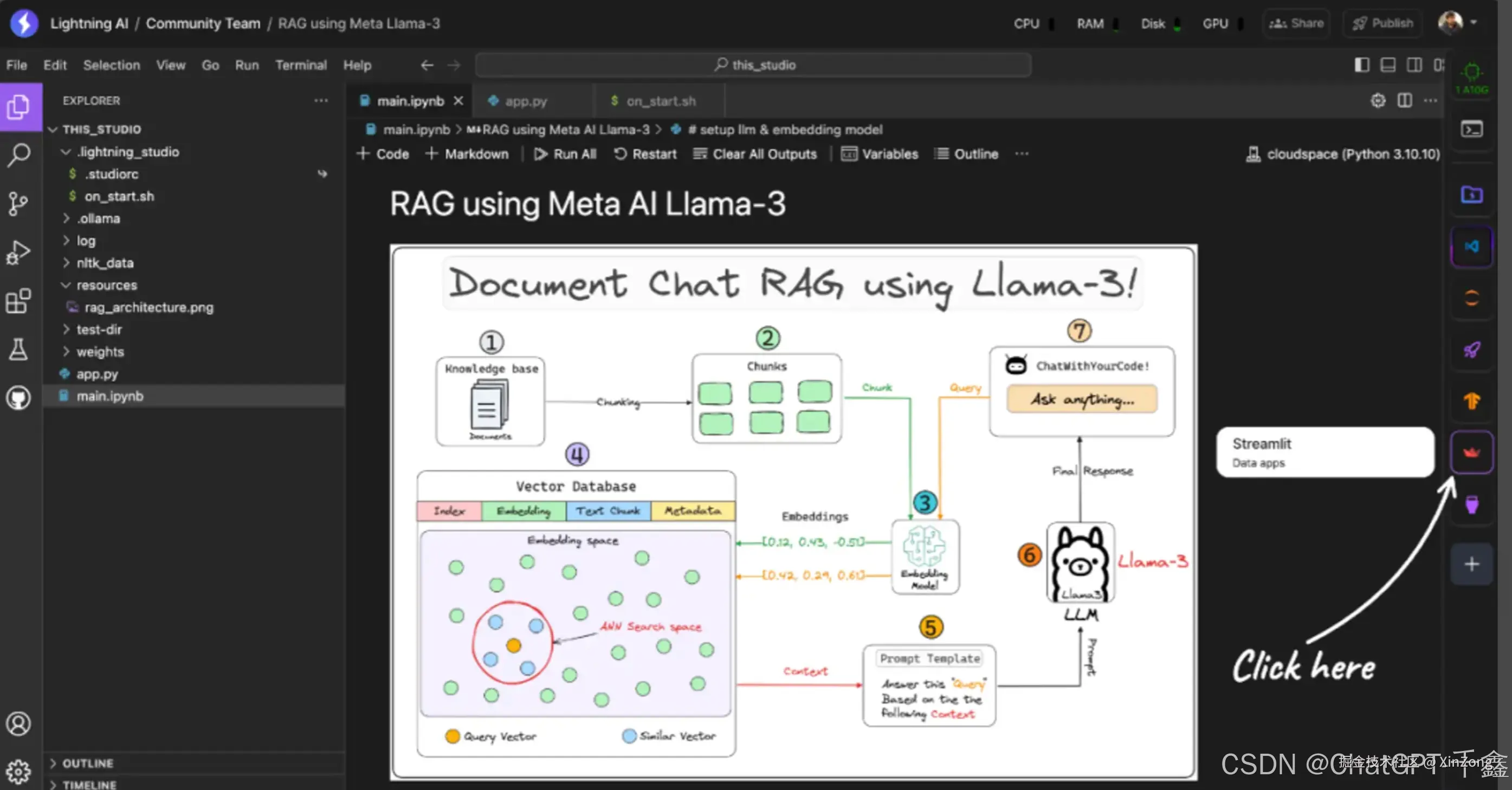
Task: Open the purple cup app icon
Action: [x=1471, y=504]
